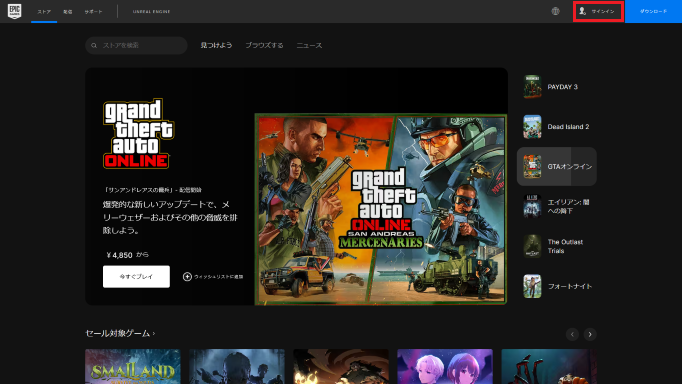The width and height of the screenshot is (682, 384).
Task: Select エイリアン: 闇への降下 in the list
Action: (x=557, y=207)
